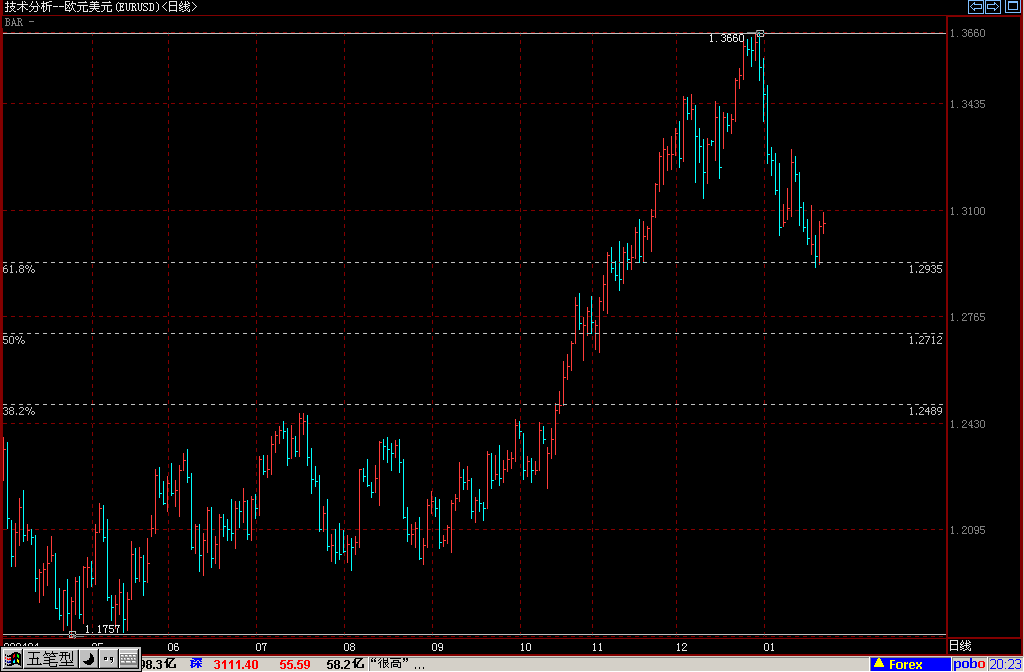Click the 日线 period label at bottom right
This screenshot has width=1024, height=672.
(960, 646)
